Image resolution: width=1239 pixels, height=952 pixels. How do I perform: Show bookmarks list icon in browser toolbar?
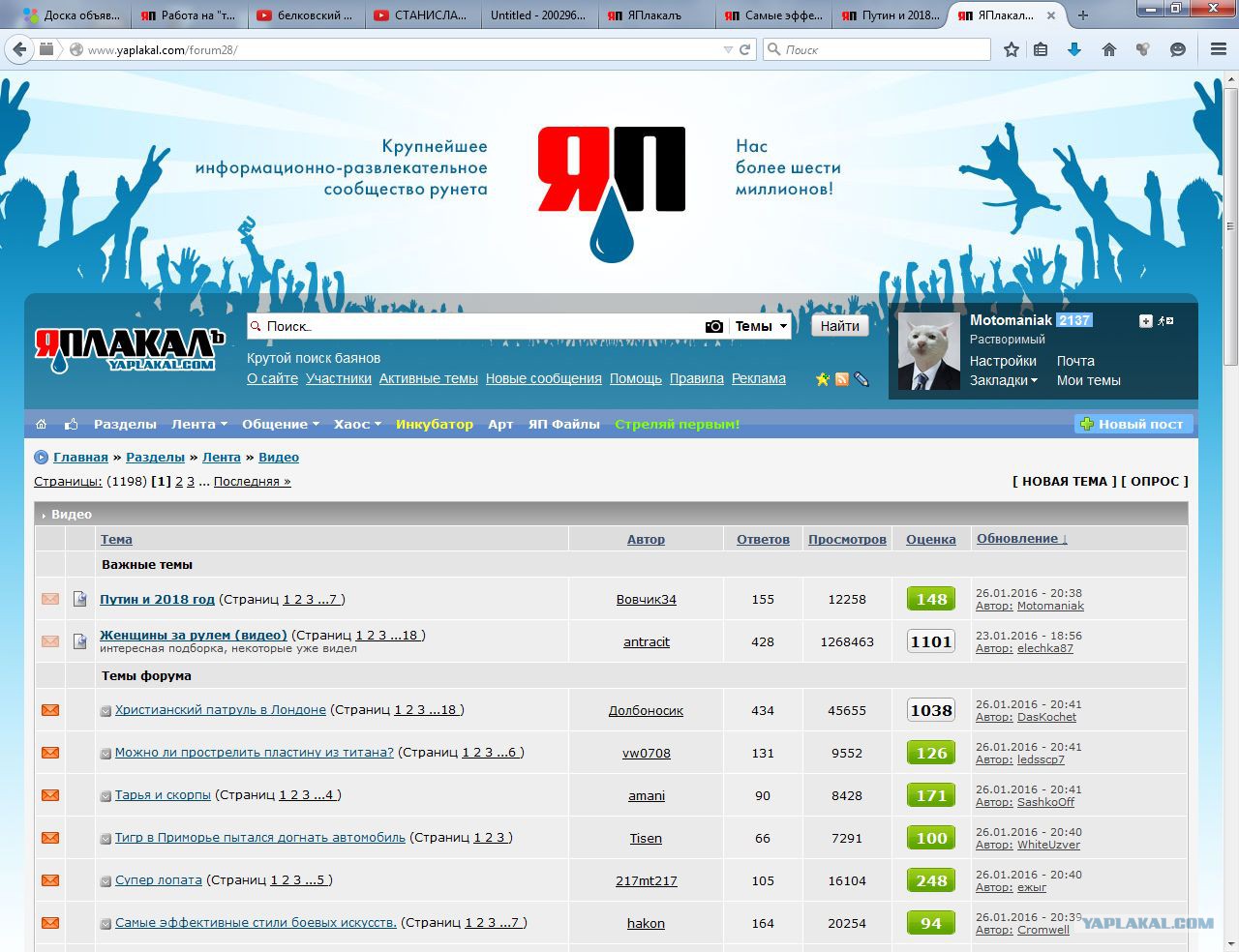(x=1041, y=49)
